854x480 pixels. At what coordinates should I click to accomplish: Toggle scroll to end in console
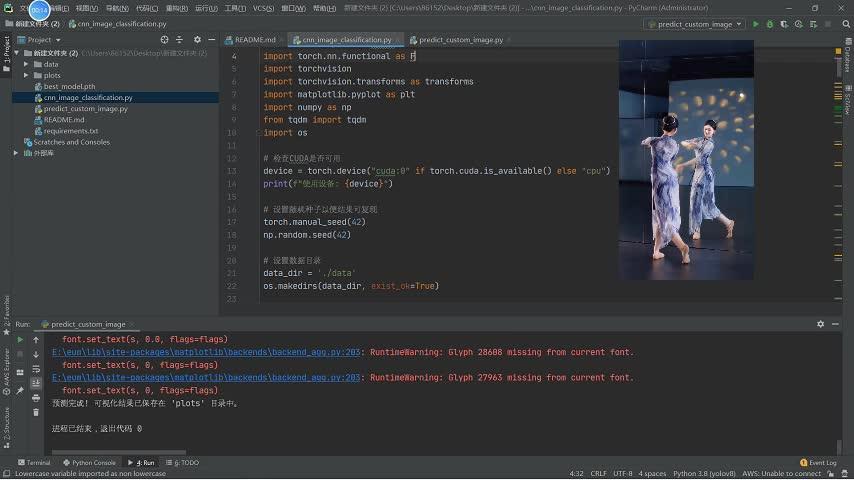[x=36, y=383]
